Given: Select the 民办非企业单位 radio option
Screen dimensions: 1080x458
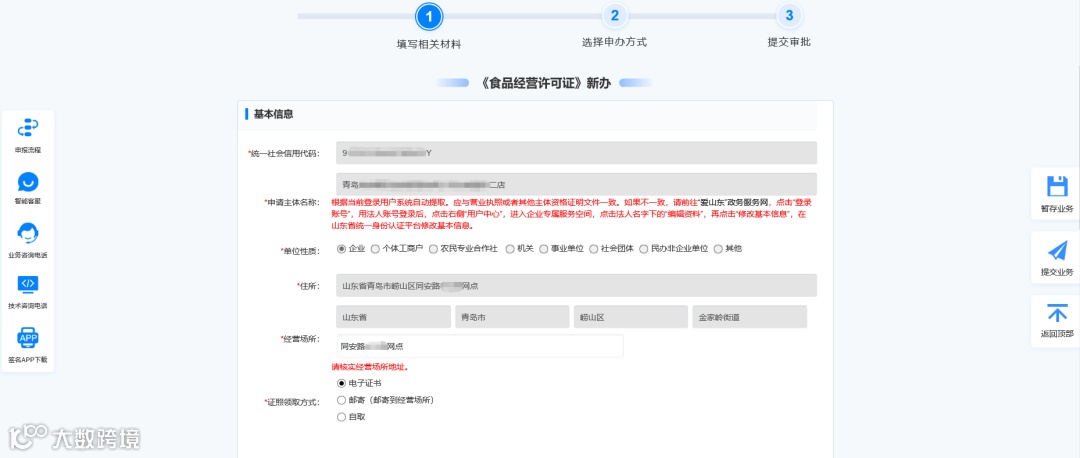Looking at the screenshot, I should click(x=644, y=249).
